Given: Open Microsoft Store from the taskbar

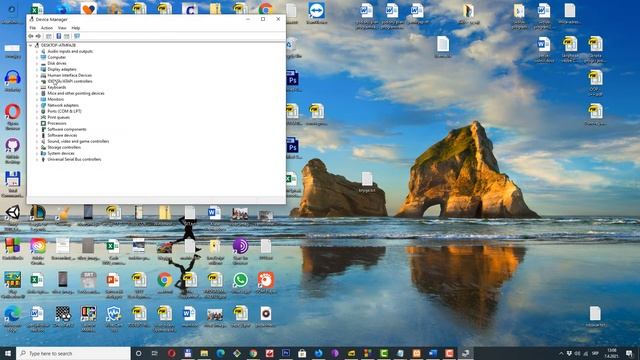Looking at the screenshot, I should (x=302, y=353).
